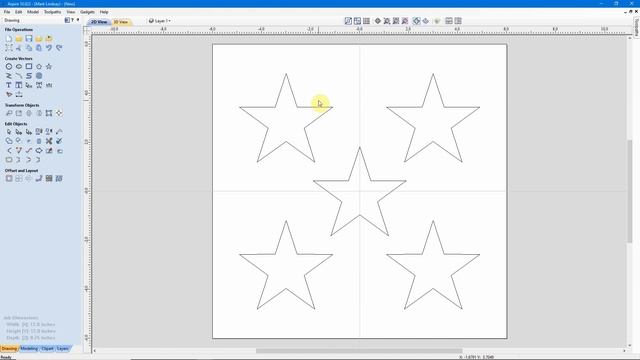Click the Weld Vectors icon
The width and height of the screenshot is (640, 360).
point(9,141)
